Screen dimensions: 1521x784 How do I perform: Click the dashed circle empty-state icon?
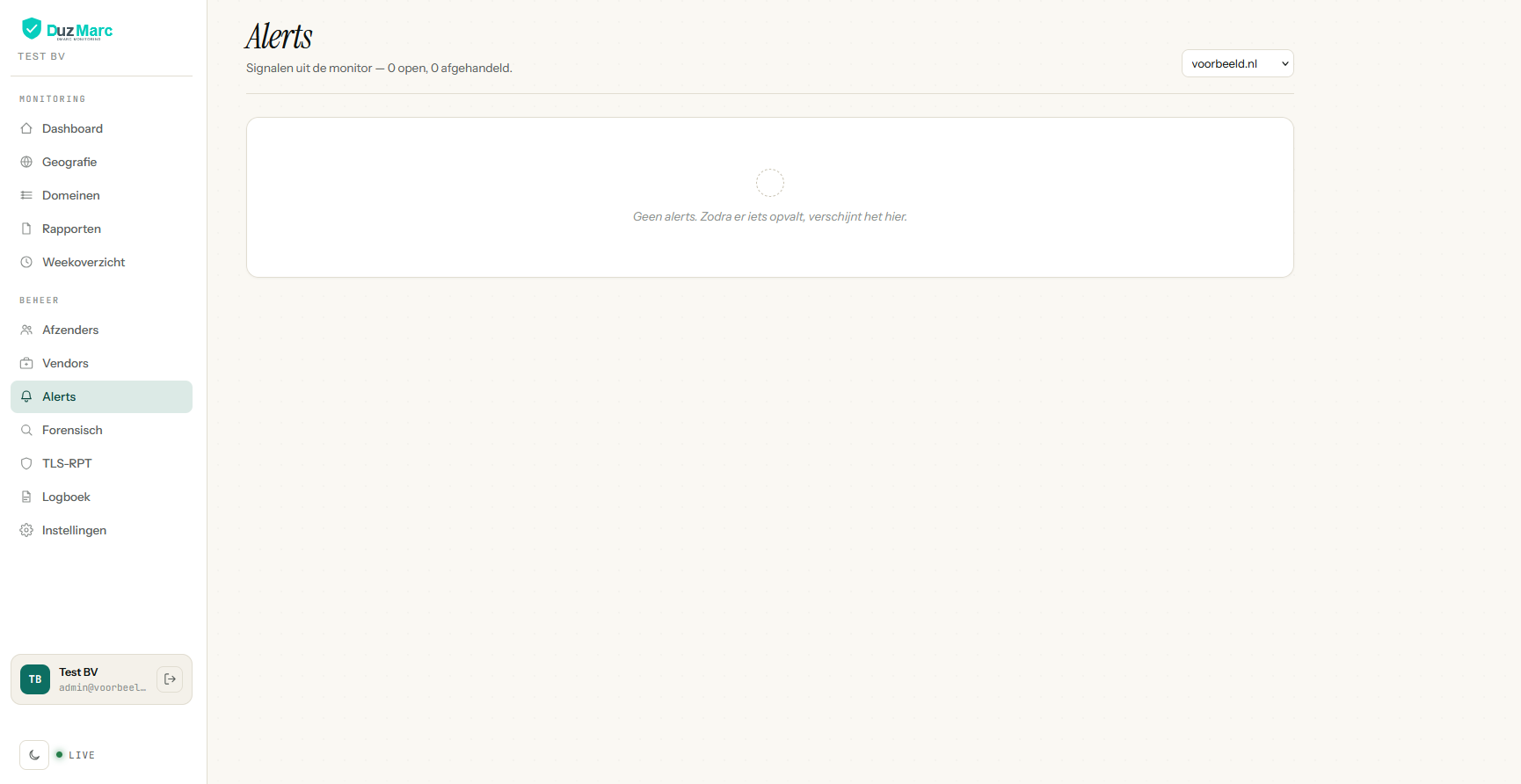tap(770, 183)
